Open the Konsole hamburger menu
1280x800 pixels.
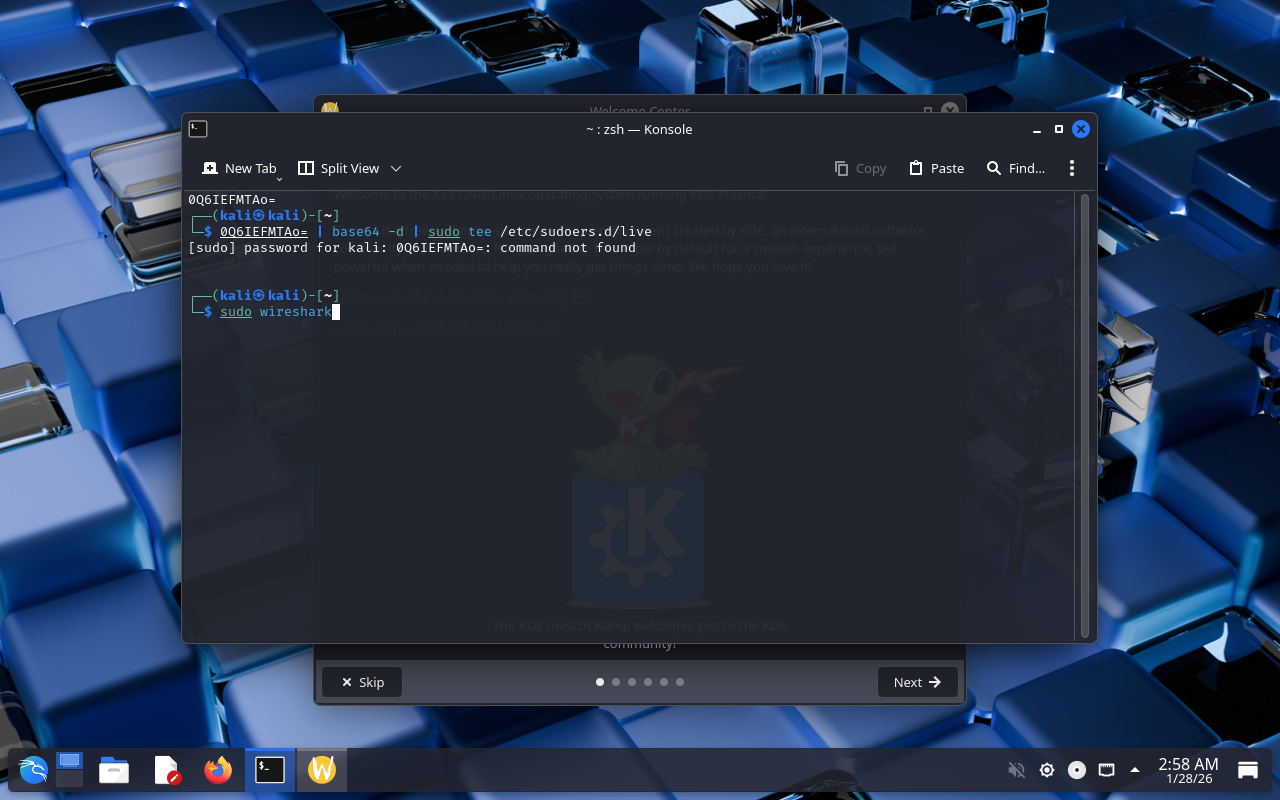tap(1071, 168)
